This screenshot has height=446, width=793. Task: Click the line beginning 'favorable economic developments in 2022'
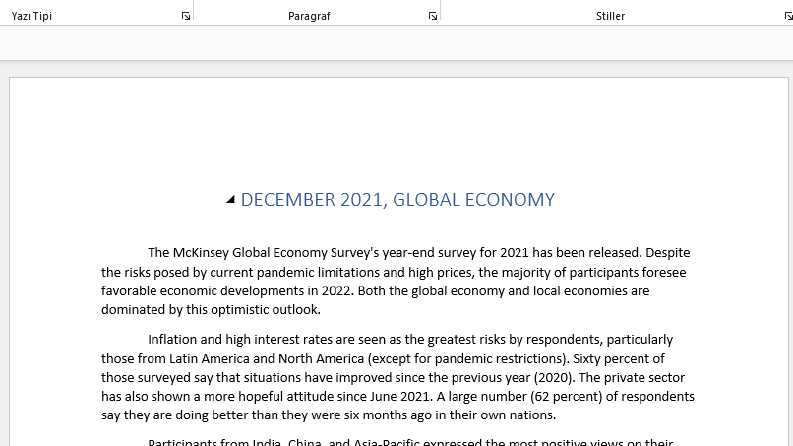pos(375,291)
